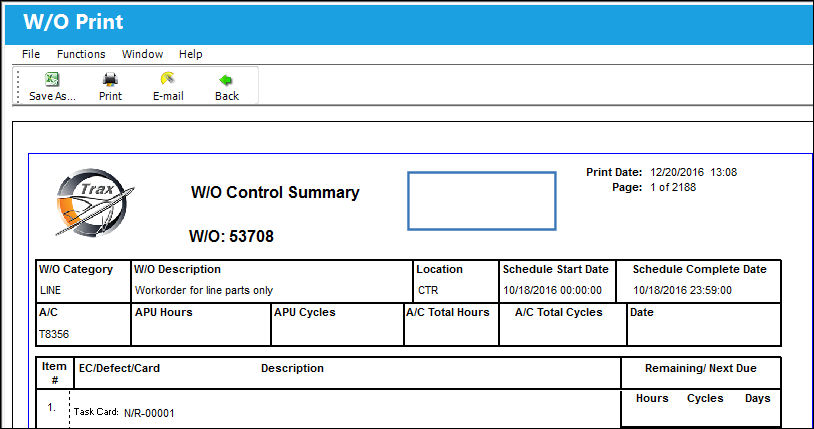Click the W/O Category column header

76,270
